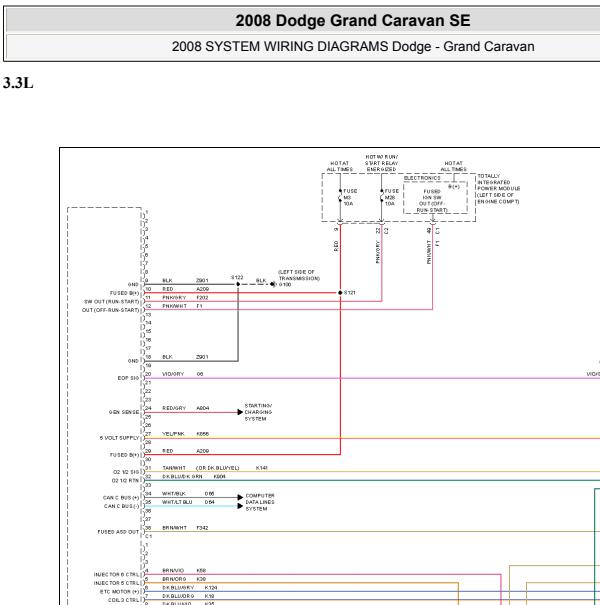The image size is (600, 605).
Task: Click 'FUSED ASD OUT' pin label
Action: click(x=118, y=532)
